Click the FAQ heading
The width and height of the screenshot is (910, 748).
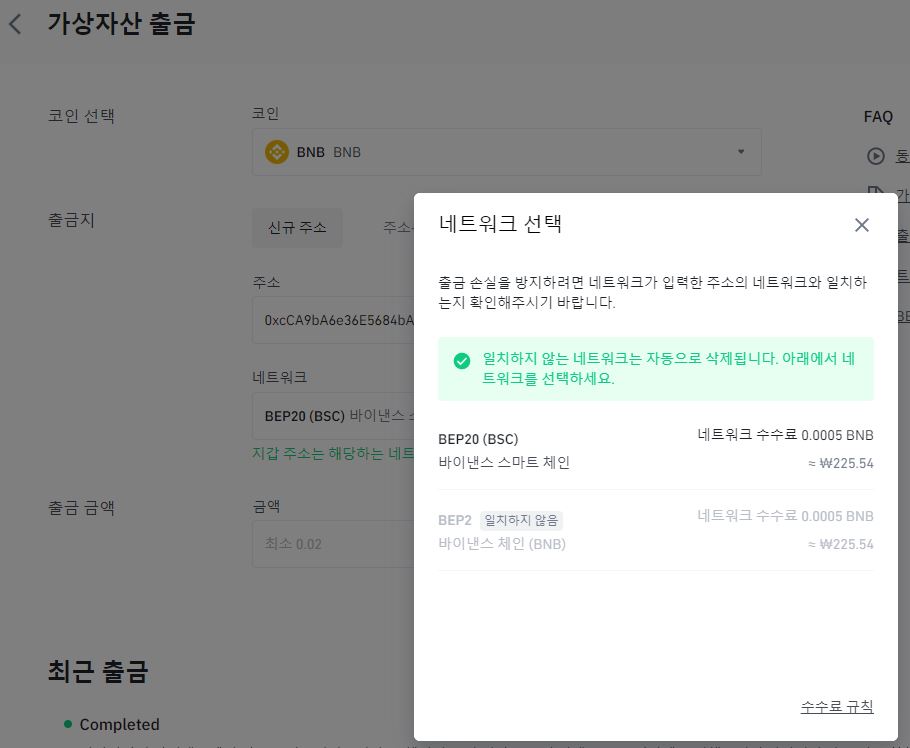[x=878, y=117]
